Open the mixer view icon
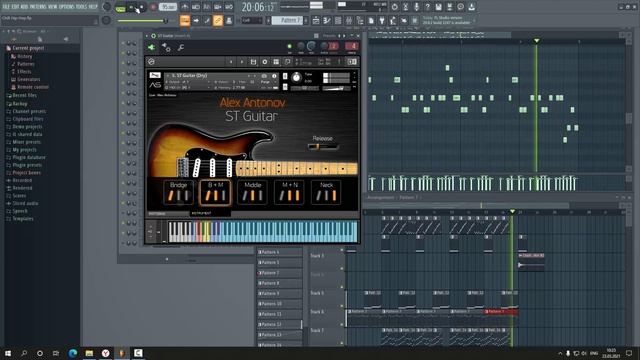640x360 pixels. point(349,20)
